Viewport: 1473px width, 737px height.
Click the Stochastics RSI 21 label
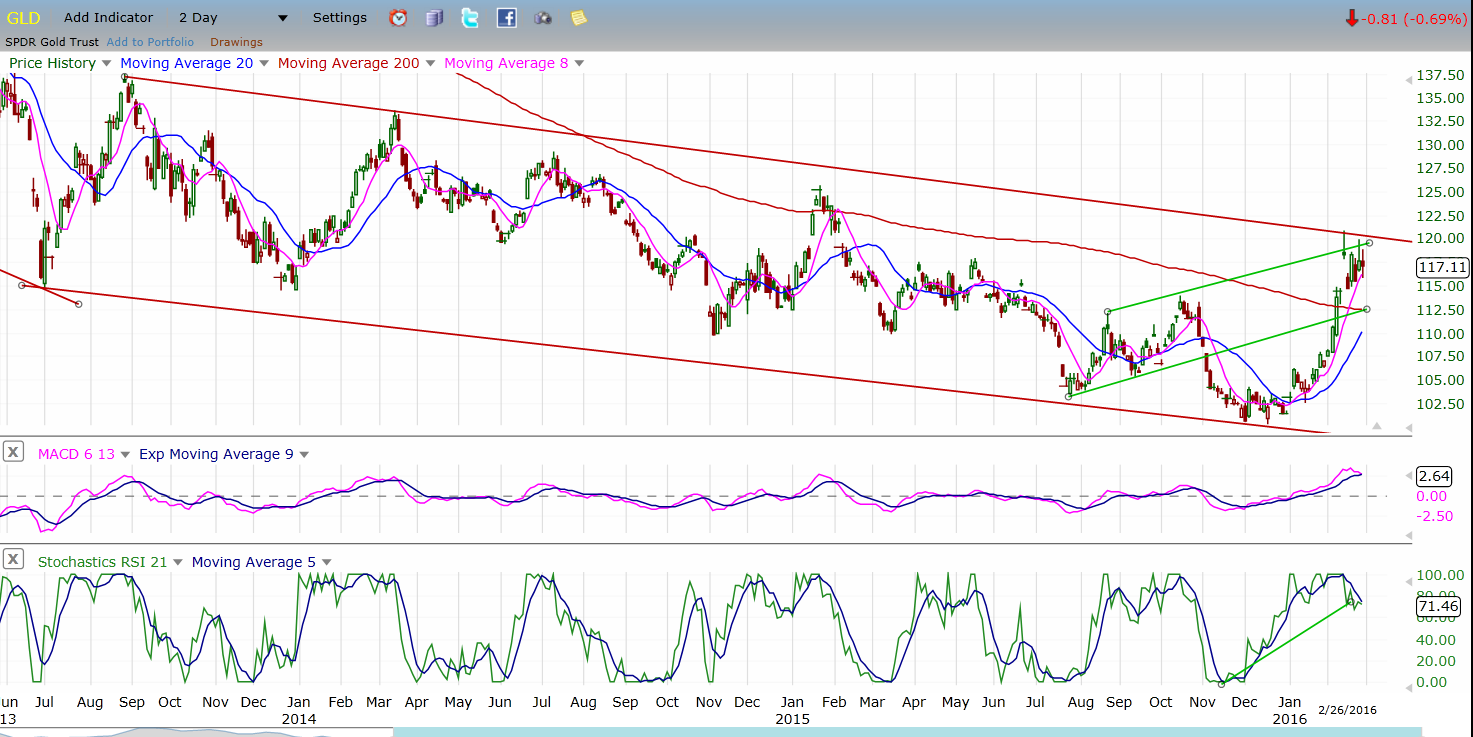102,562
